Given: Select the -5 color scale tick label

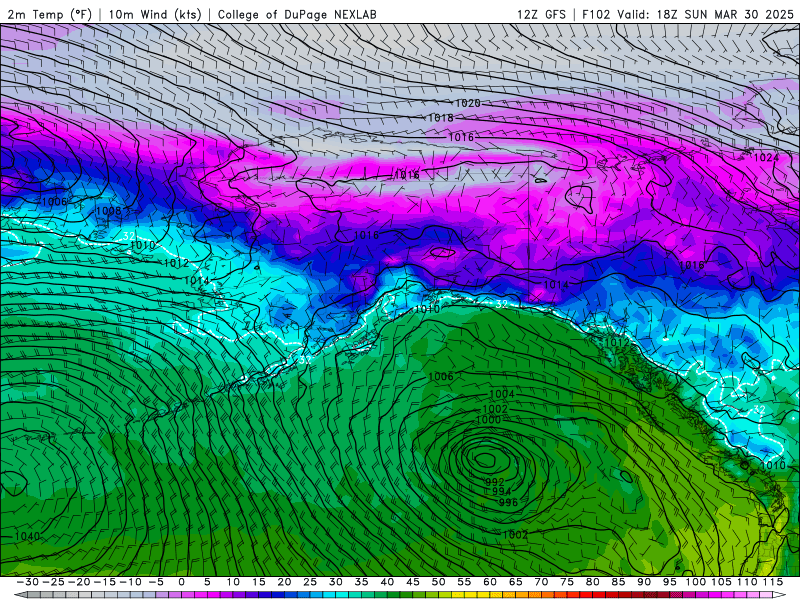Looking at the screenshot, I should click(156, 582).
